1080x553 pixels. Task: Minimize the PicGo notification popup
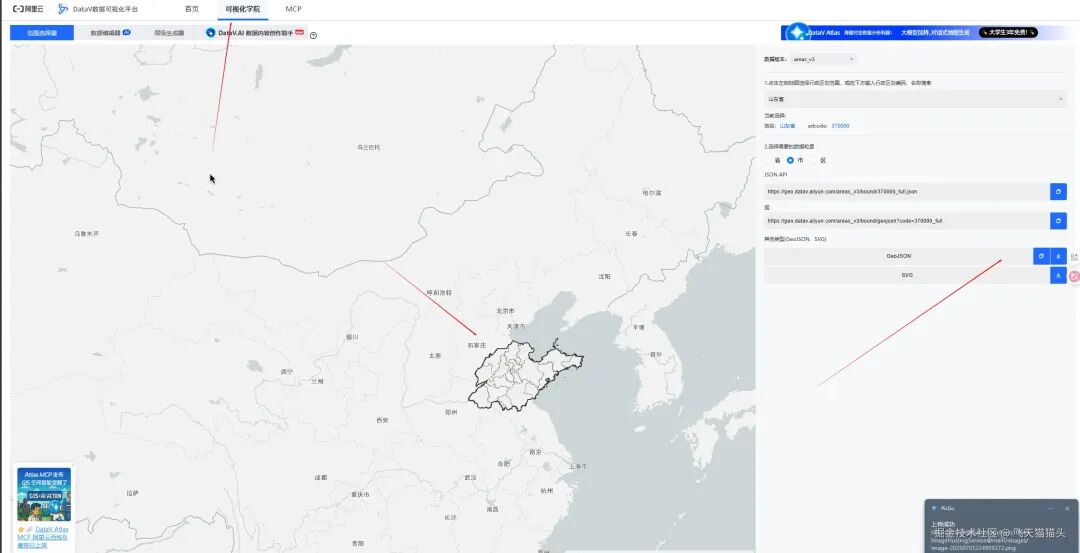coord(1051,509)
